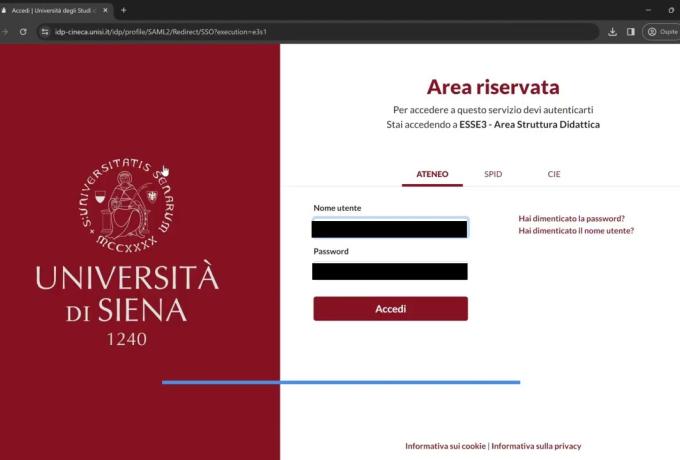Viewport: 680px width, 460px height.
Task: Open the site information icon in address bar
Action: (x=45, y=32)
